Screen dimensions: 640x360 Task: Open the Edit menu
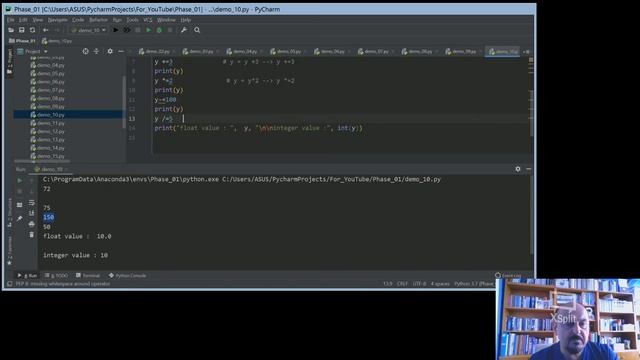(x=23, y=20)
